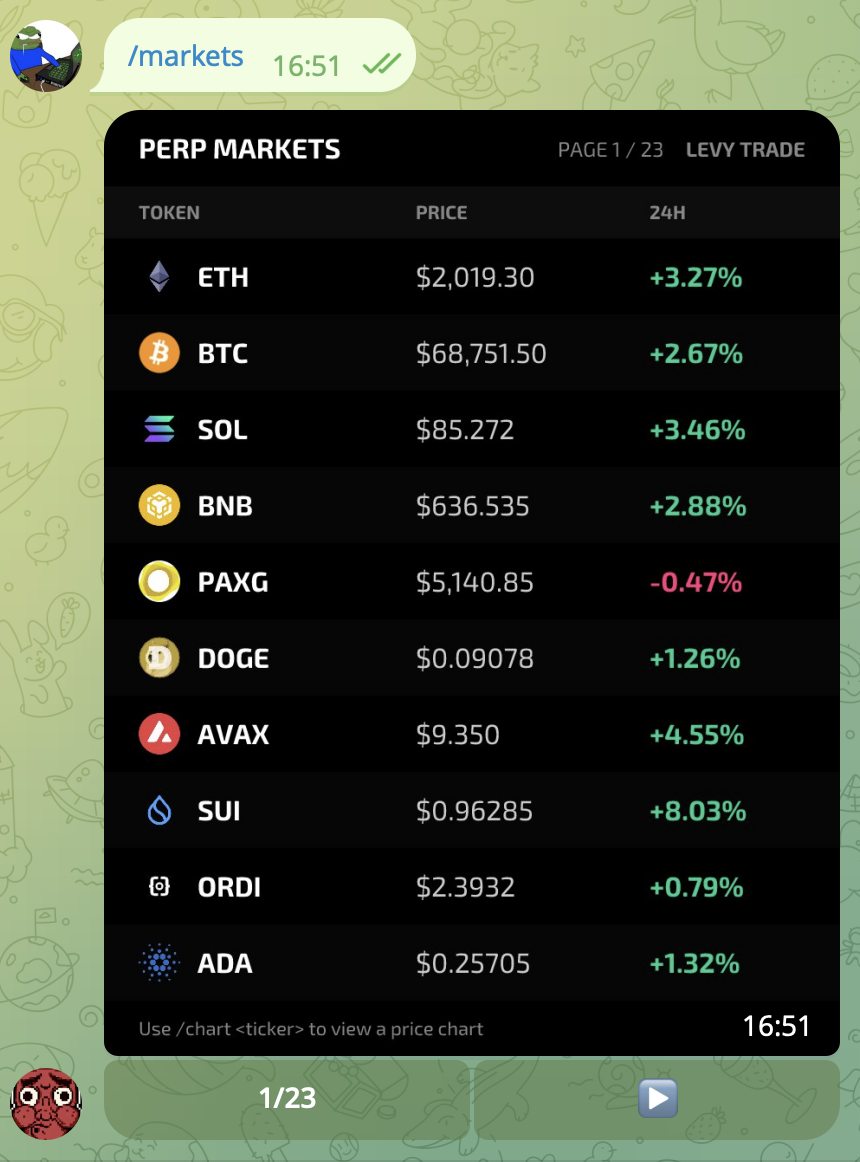This screenshot has width=860, height=1162.
Task: Select the ETH token icon
Action: coord(159,277)
